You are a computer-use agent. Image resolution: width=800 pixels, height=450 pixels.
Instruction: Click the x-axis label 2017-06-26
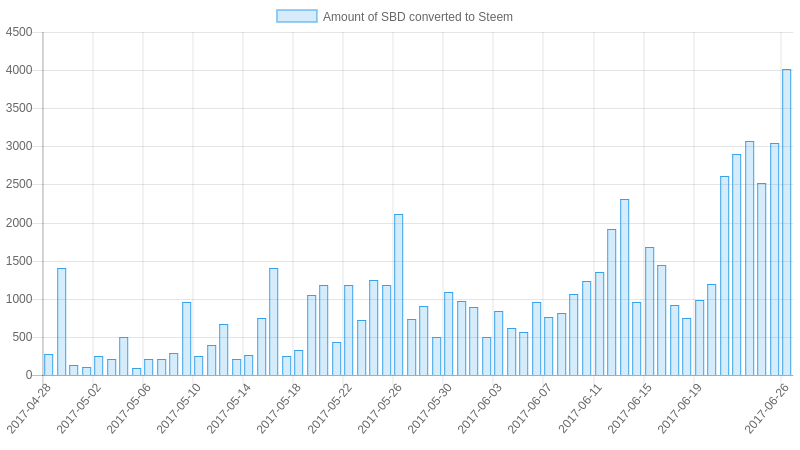(x=767, y=409)
